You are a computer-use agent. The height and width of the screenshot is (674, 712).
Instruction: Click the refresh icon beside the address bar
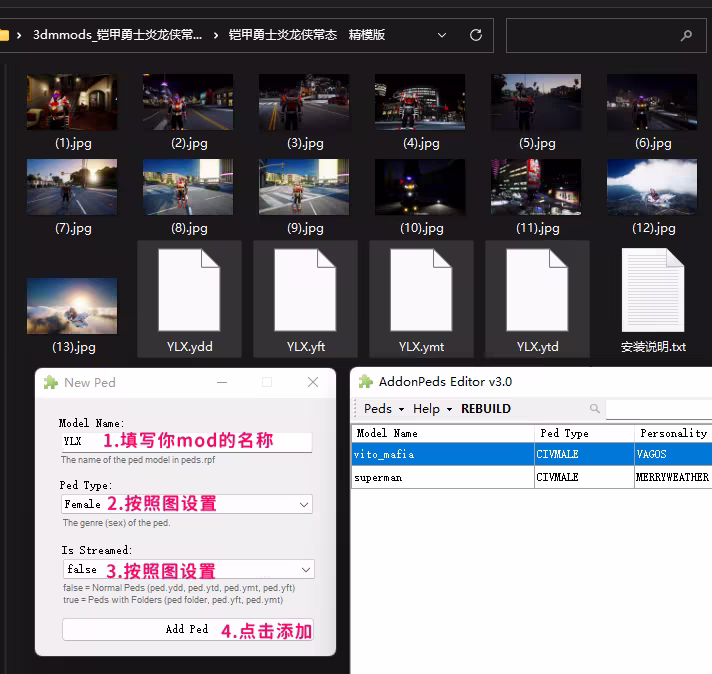(476, 35)
